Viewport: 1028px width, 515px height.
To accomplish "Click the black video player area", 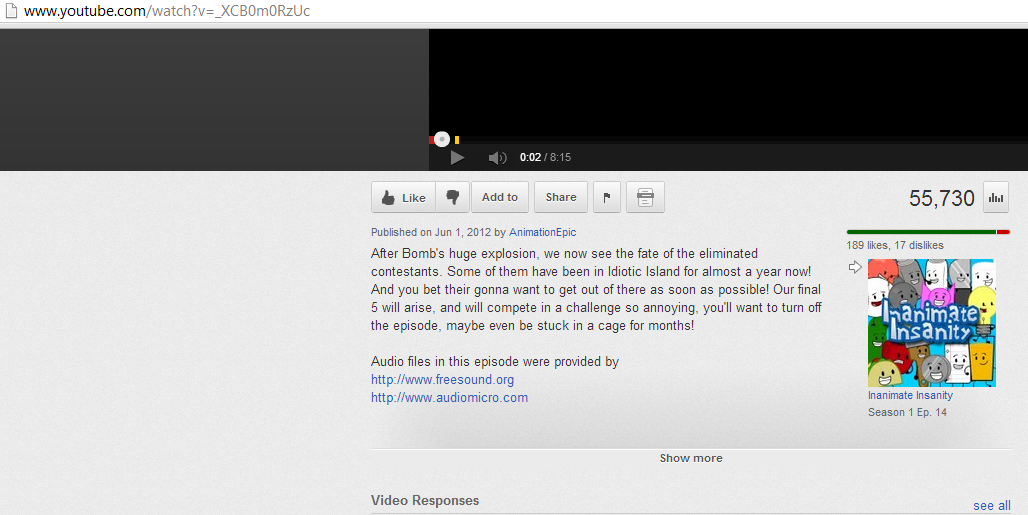I will coord(728,82).
